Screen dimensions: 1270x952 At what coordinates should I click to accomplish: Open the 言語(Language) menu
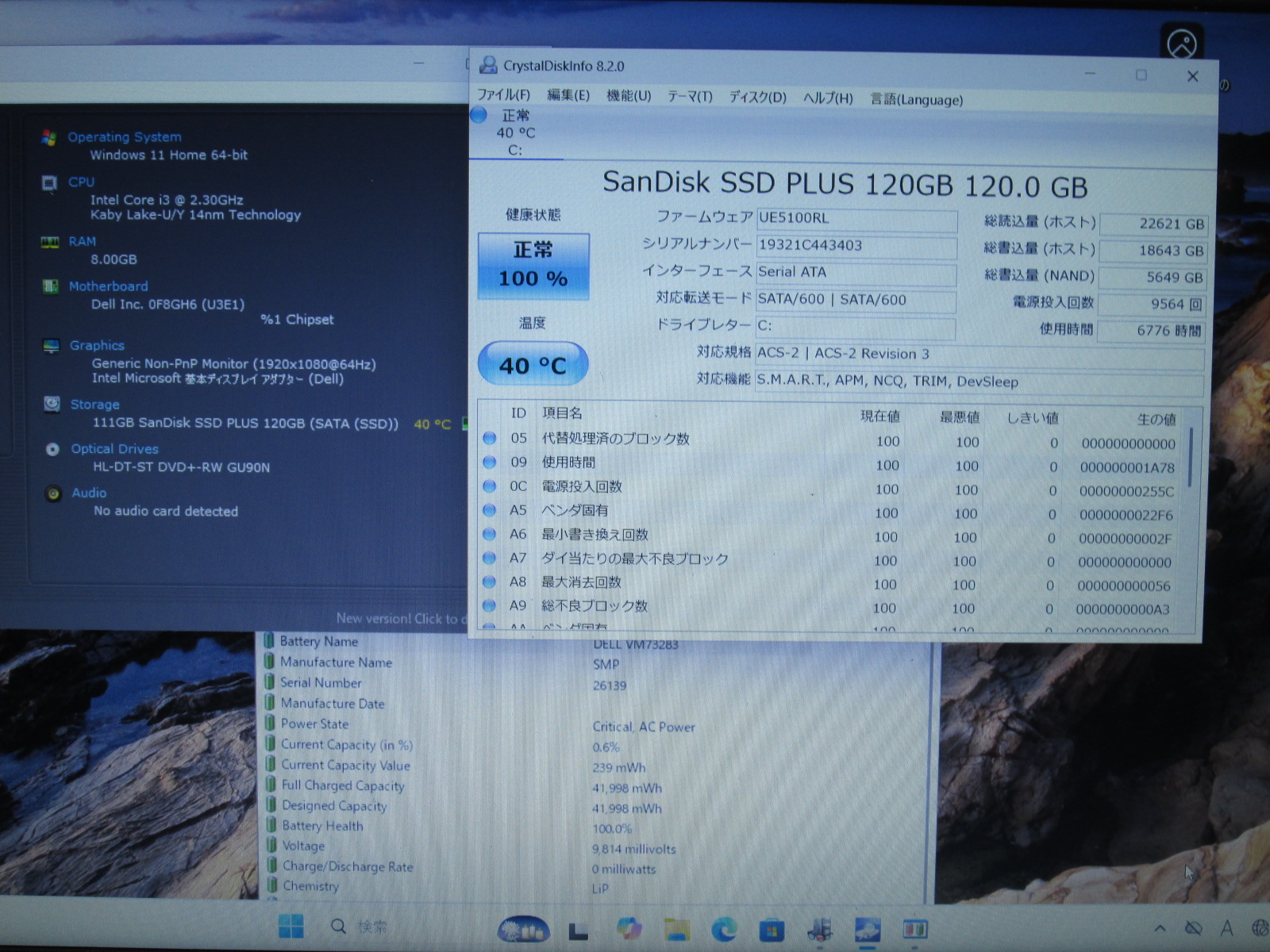tap(916, 99)
